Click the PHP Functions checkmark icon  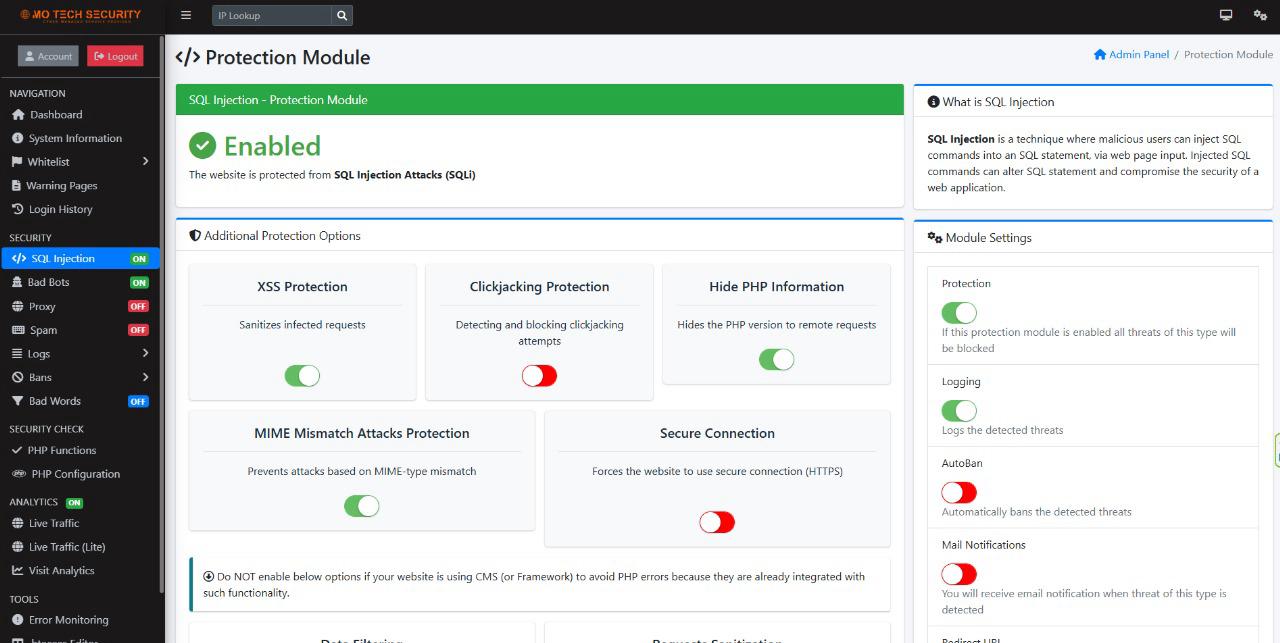(17, 450)
